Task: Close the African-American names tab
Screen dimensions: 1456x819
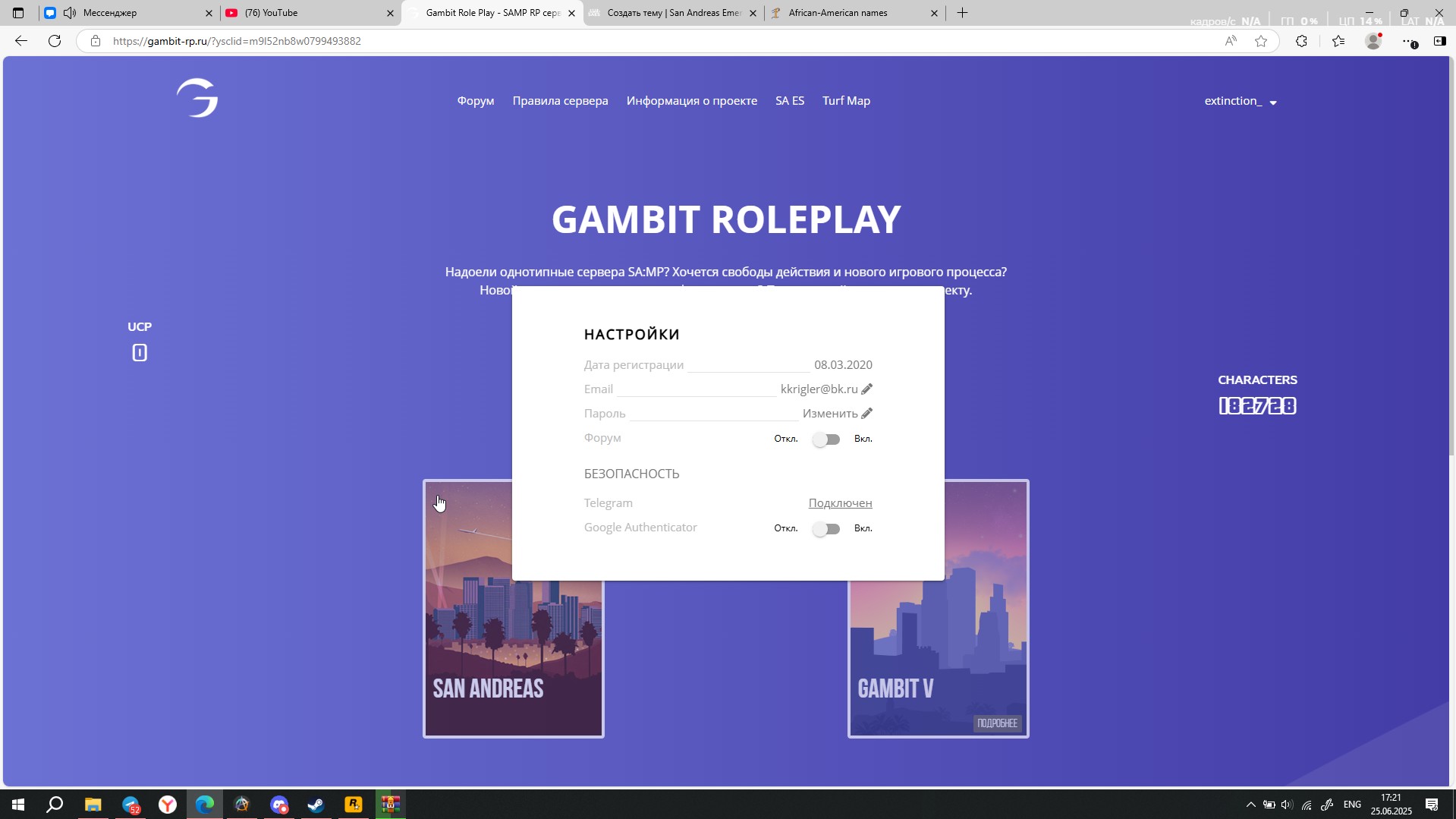Action: [934, 13]
